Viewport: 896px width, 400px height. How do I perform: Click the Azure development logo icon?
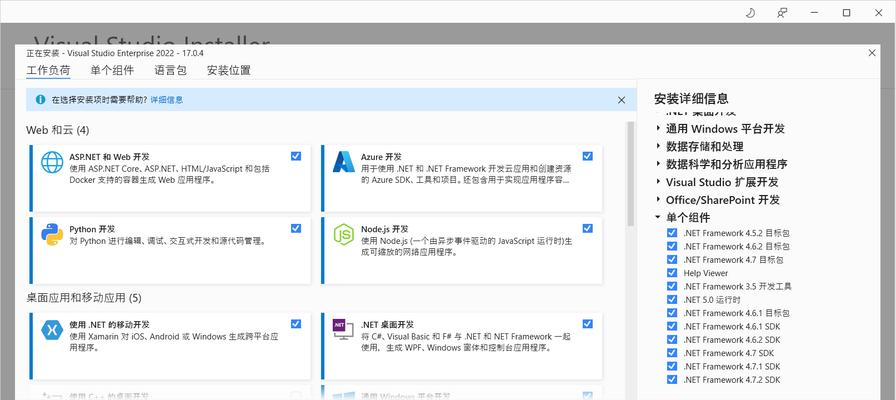pos(344,162)
